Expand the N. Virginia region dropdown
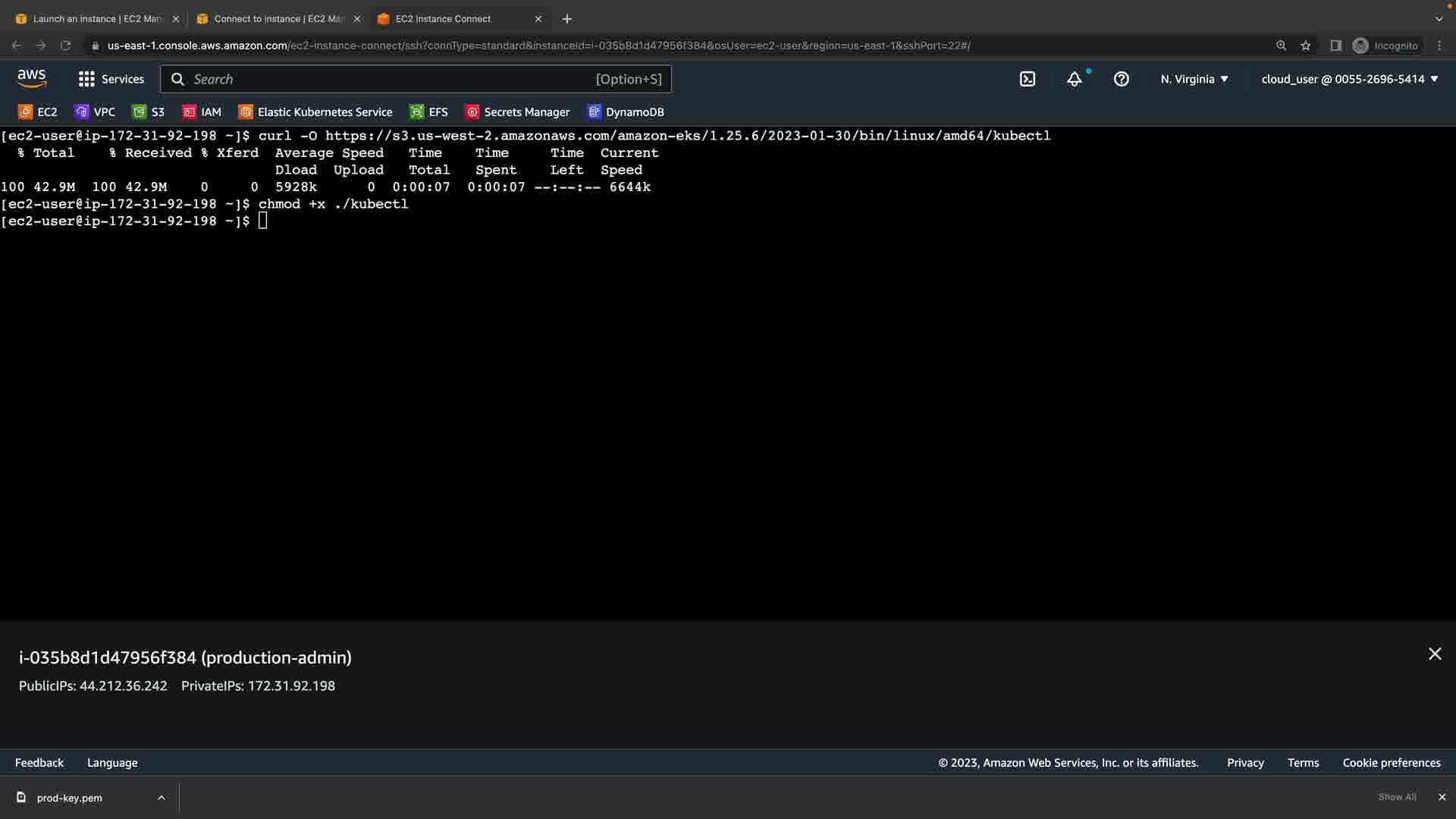The image size is (1456, 819). 1194,79
